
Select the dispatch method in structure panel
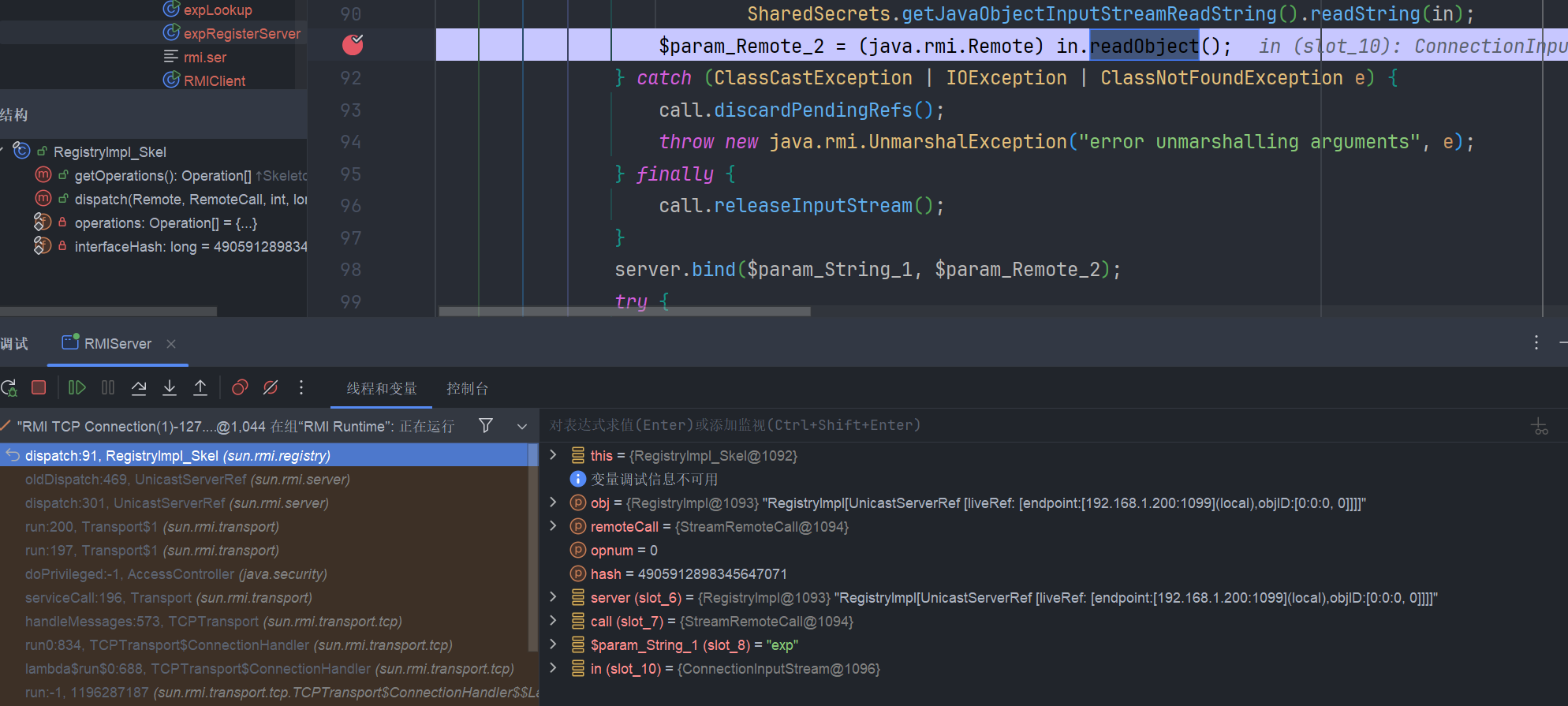click(170, 199)
